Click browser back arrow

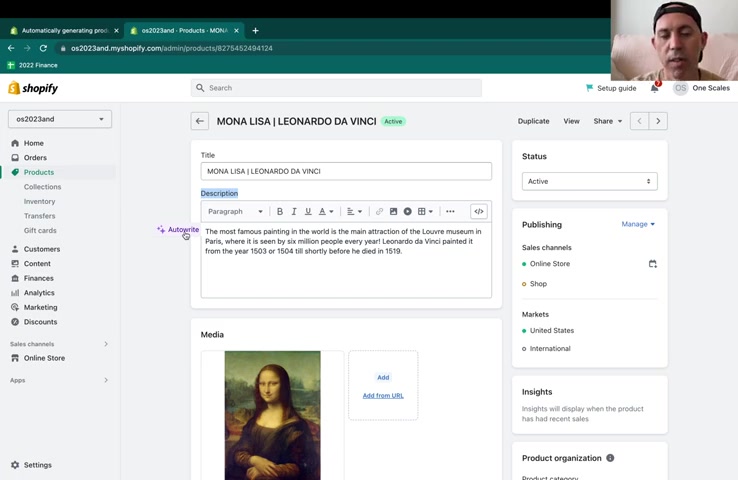[x=11, y=48]
